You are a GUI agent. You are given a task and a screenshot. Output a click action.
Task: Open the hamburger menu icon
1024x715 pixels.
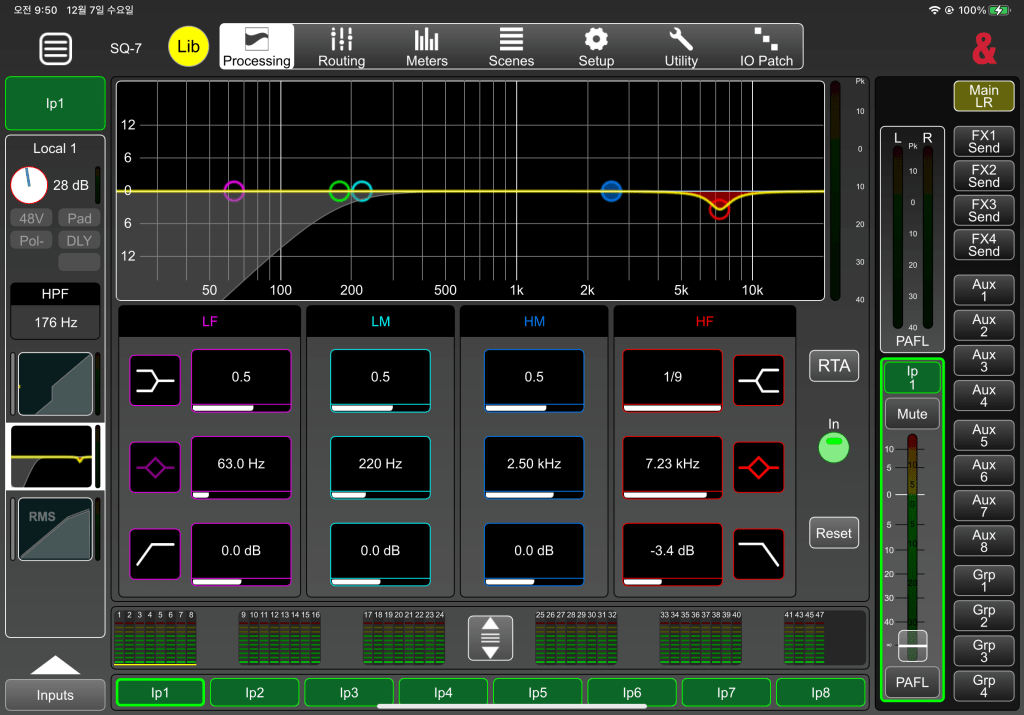click(x=56, y=47)
